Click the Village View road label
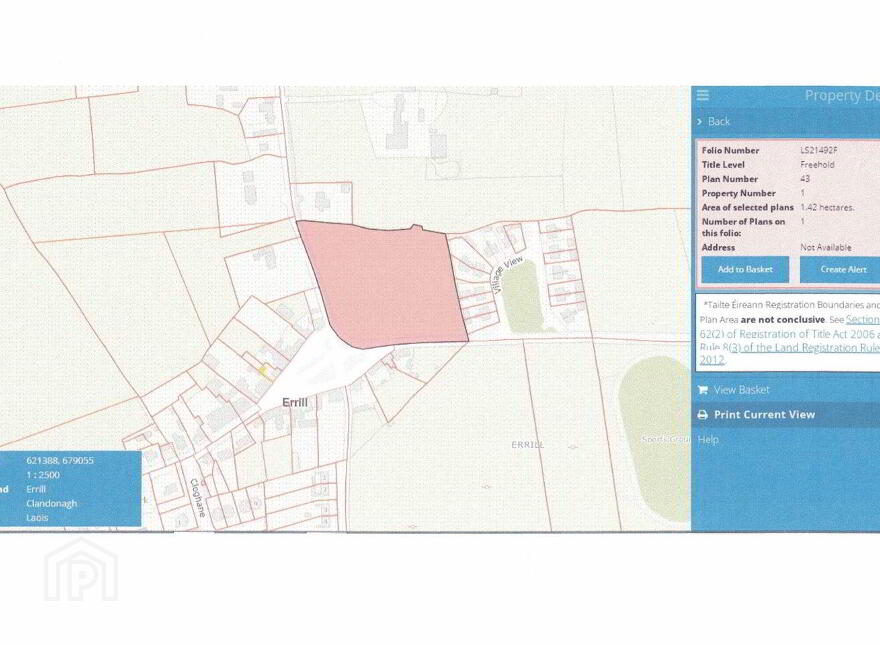This screenshot has width=880, height=645. click(507, 275)
